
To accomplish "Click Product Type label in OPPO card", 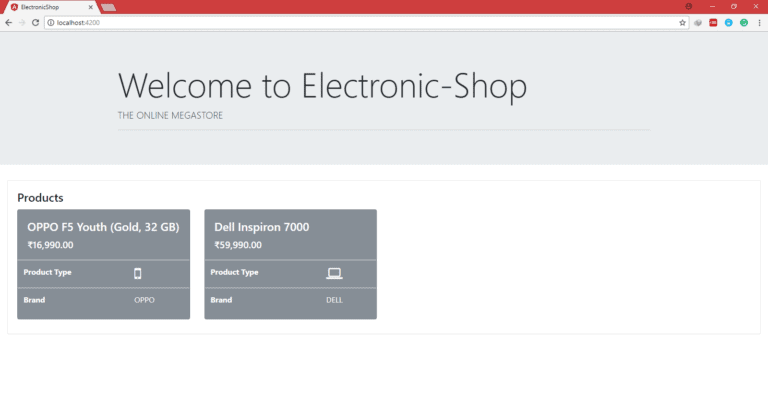I will coord(48,272).
